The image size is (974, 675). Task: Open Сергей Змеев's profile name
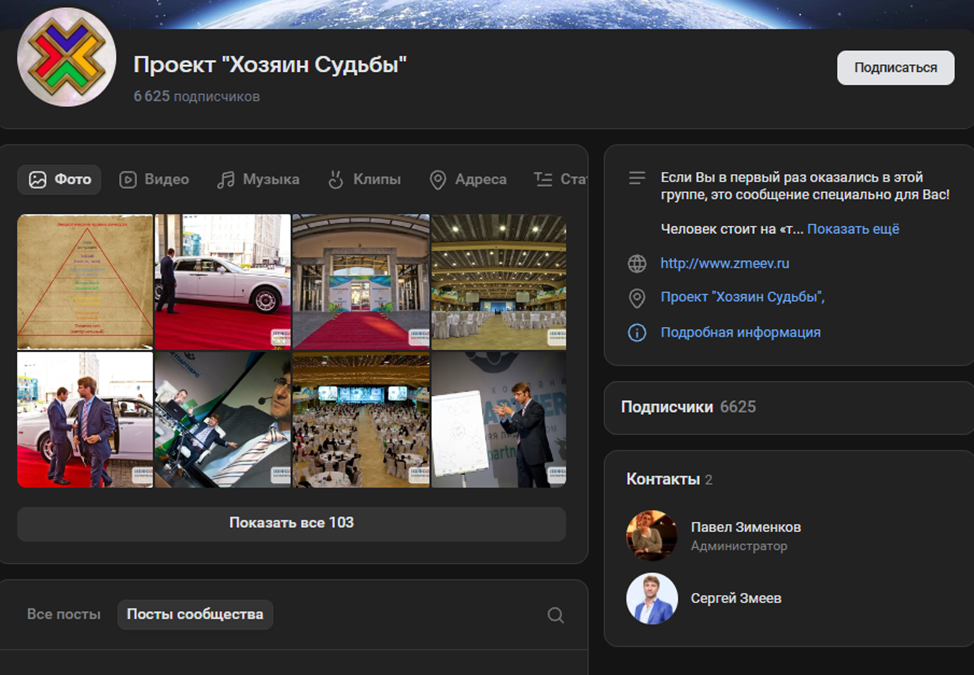(x=736, y=598)
